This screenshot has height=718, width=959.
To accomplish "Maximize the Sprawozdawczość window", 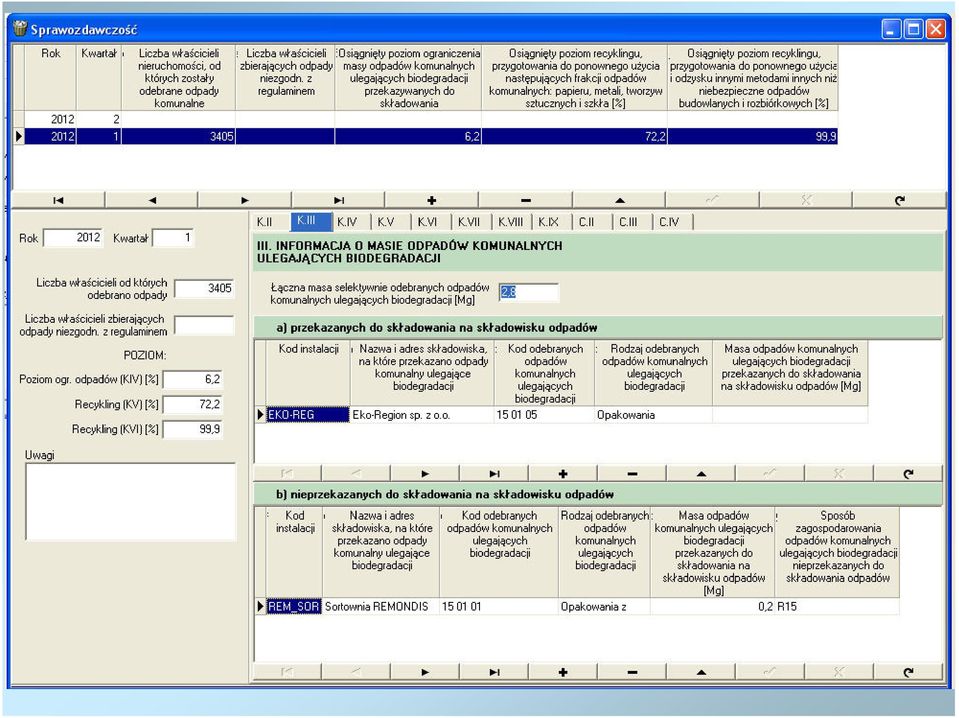I will tap(913, 29).
